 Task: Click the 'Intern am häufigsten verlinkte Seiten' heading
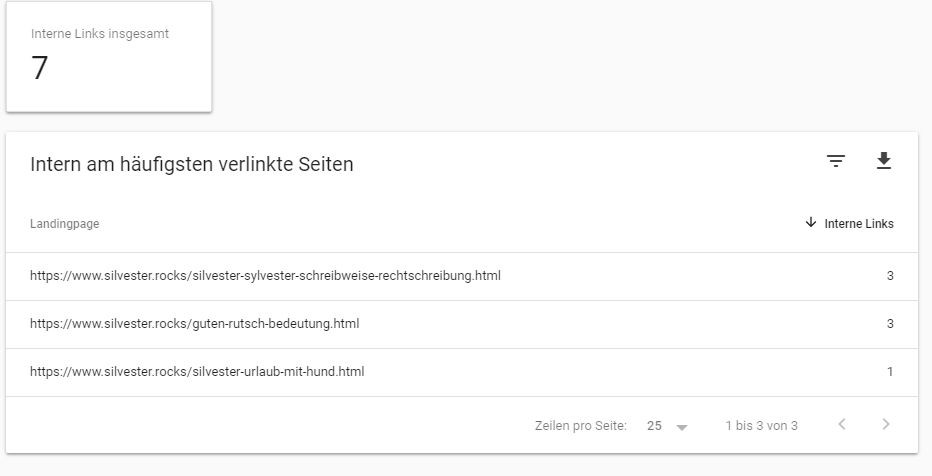point(192,165)
